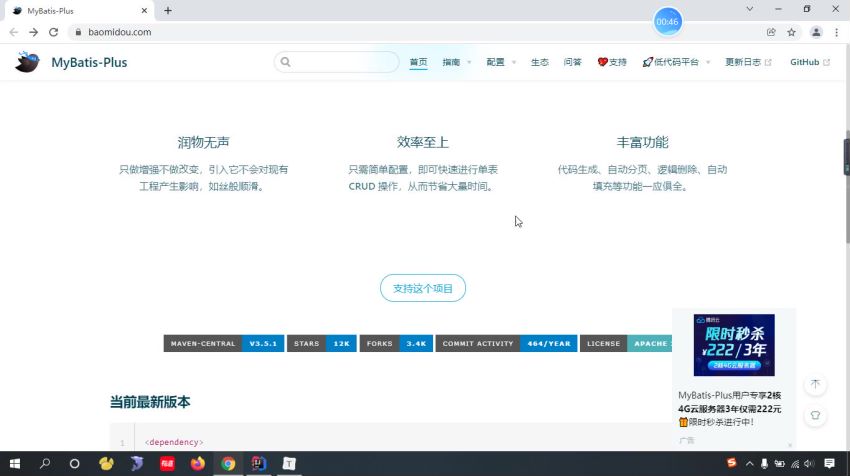Open the 指南 navigation menu
This screenshot has height=476, width=850.
451,62
